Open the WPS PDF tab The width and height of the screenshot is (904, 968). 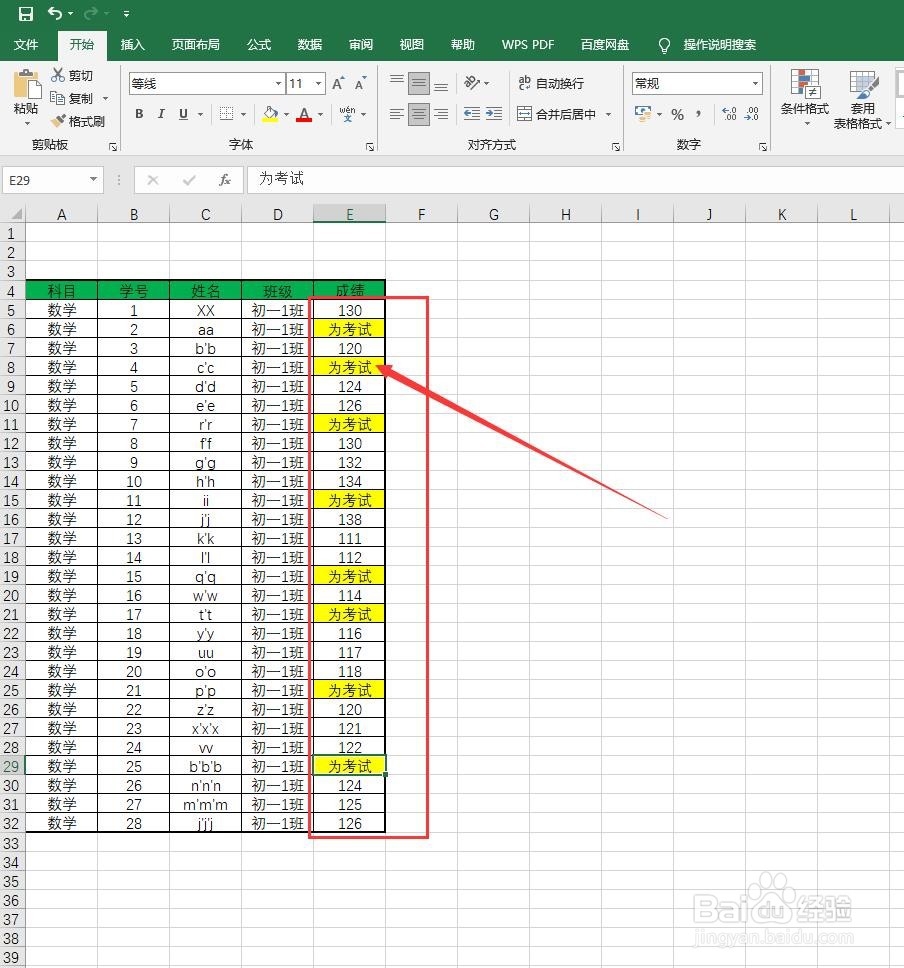click(528, 44)
